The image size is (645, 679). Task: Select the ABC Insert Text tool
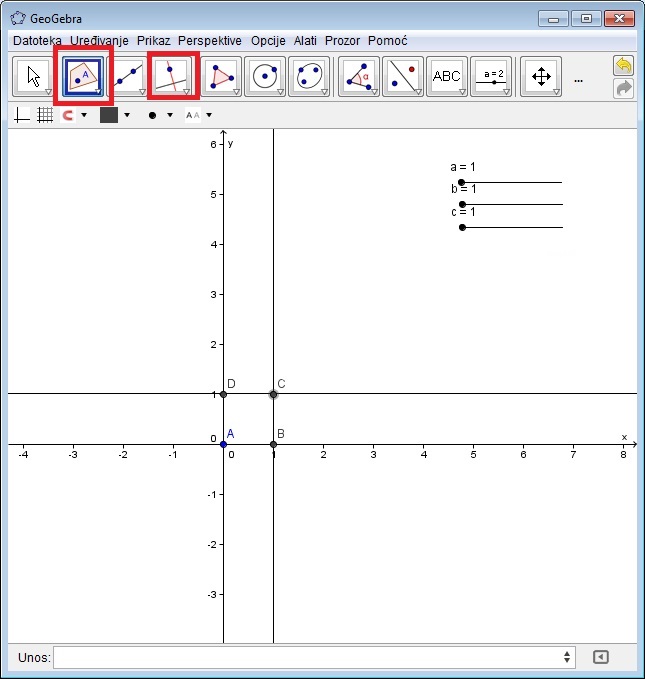click(447, 76)
